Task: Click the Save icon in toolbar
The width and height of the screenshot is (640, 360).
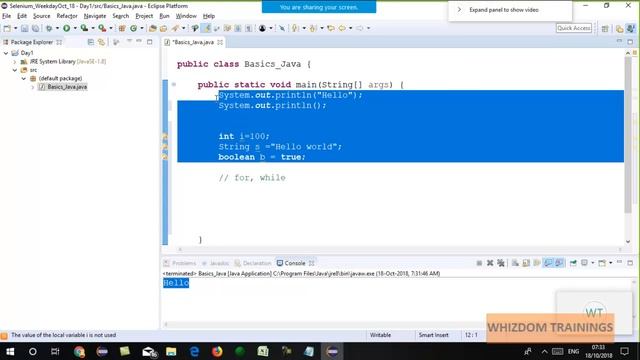Action: pos(24,28)
